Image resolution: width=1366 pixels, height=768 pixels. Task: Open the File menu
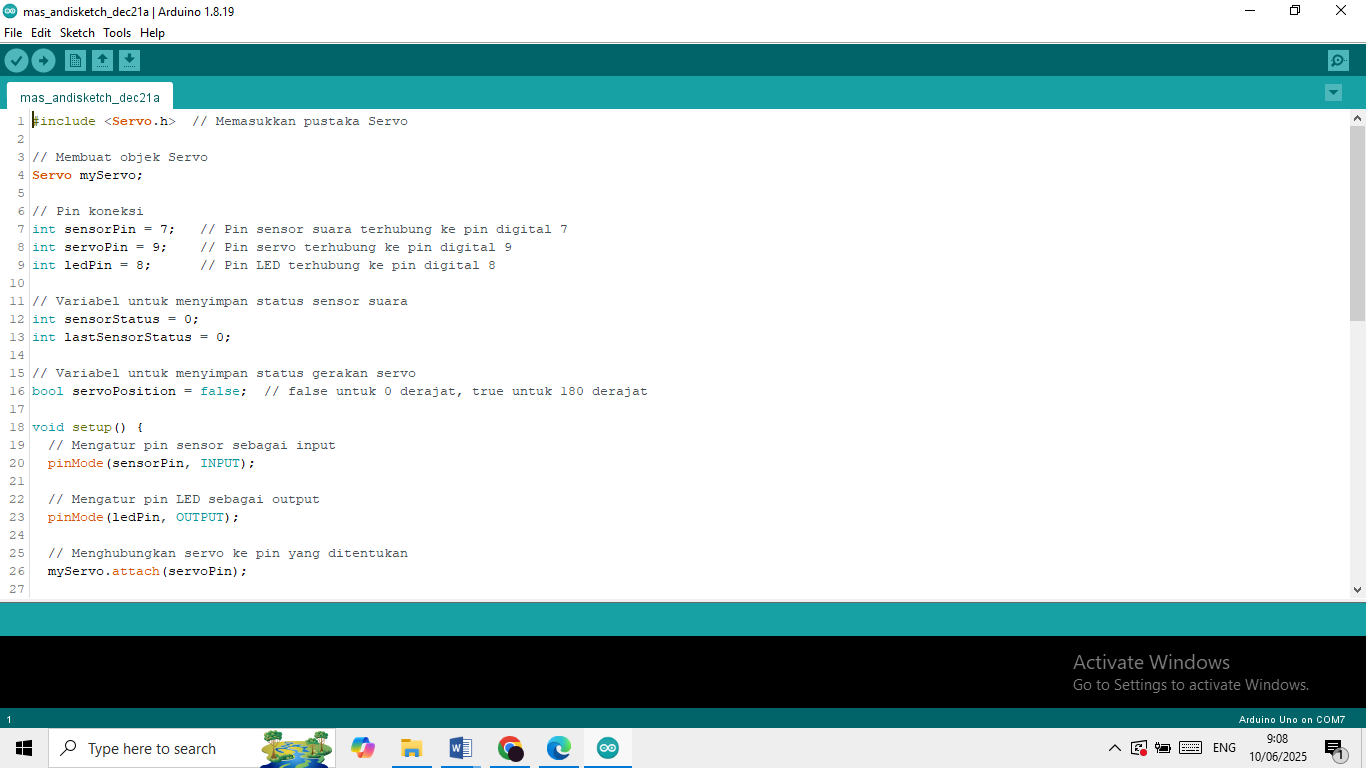tap(13, 33)
